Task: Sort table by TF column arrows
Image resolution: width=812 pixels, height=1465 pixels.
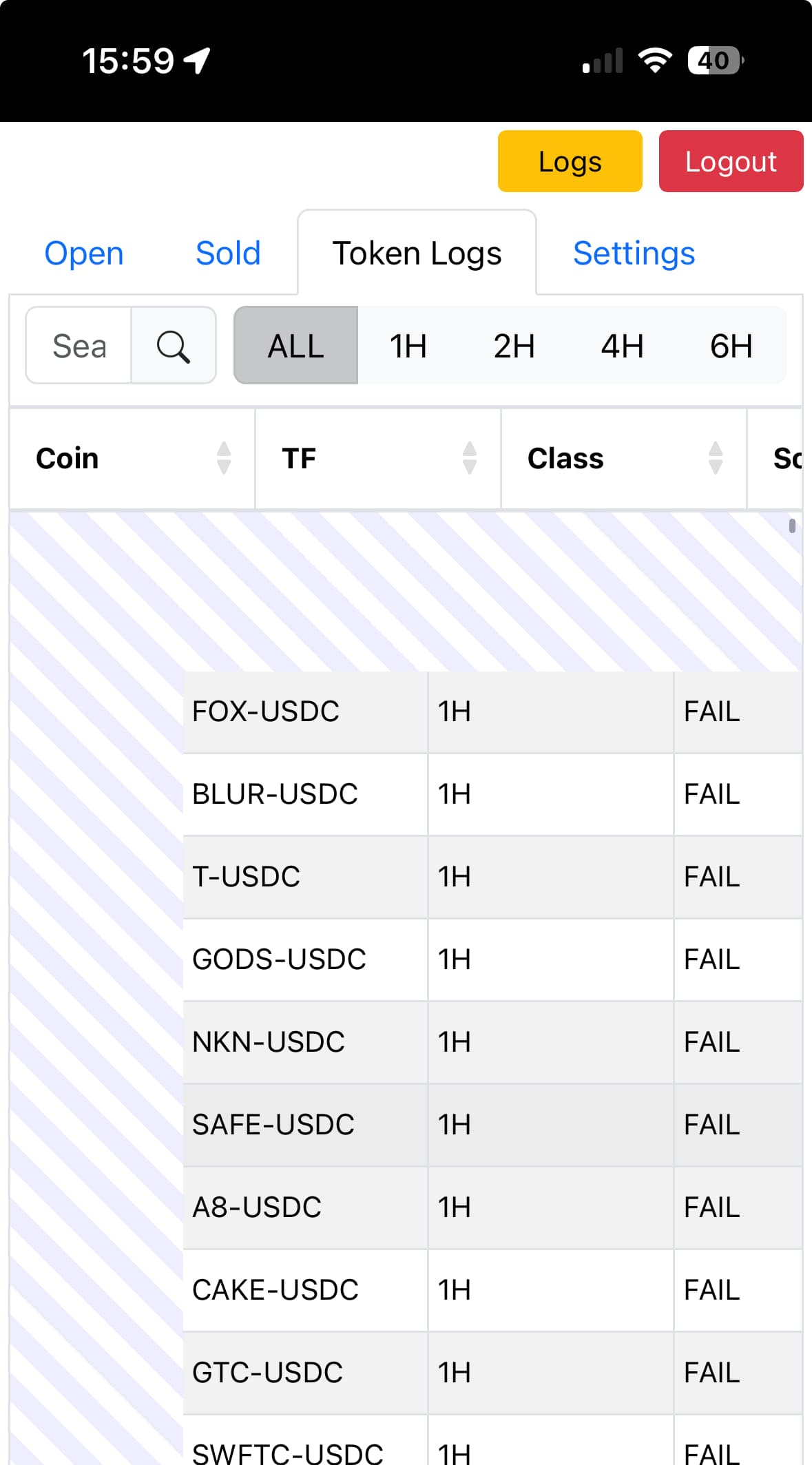Action: point(470,458)
